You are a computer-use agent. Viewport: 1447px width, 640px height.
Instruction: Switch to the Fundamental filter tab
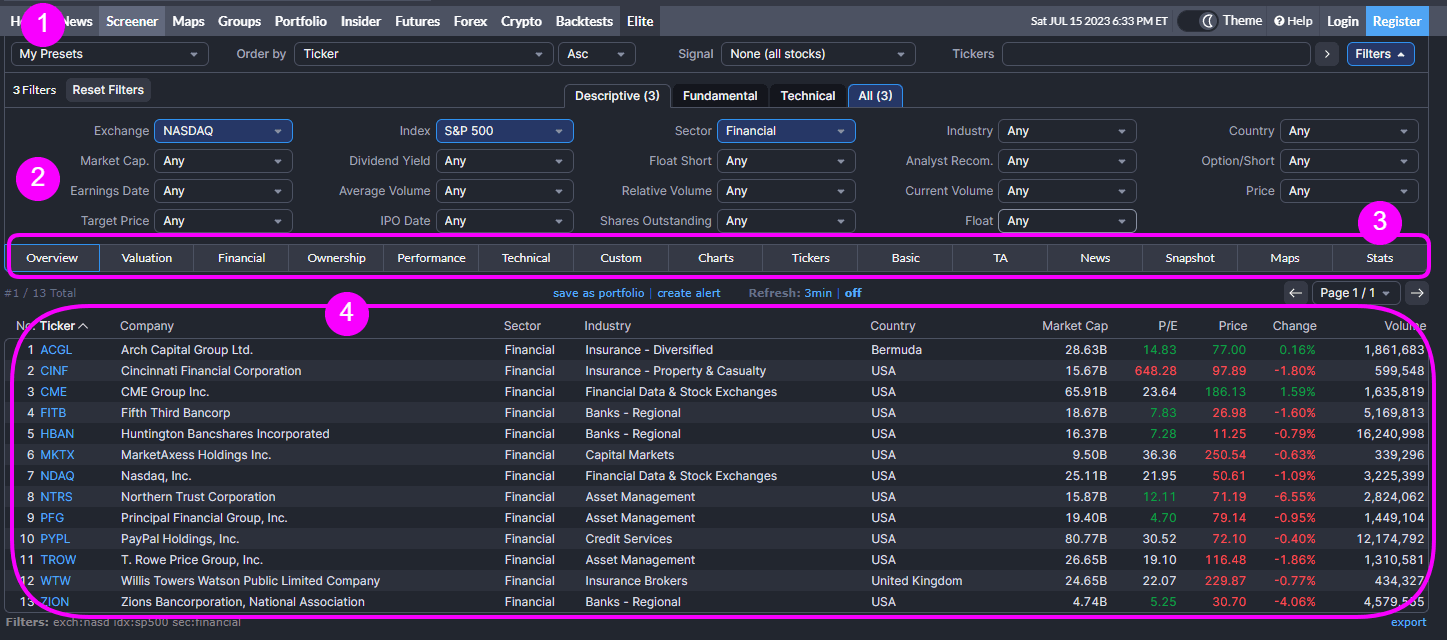pos(720,96)
